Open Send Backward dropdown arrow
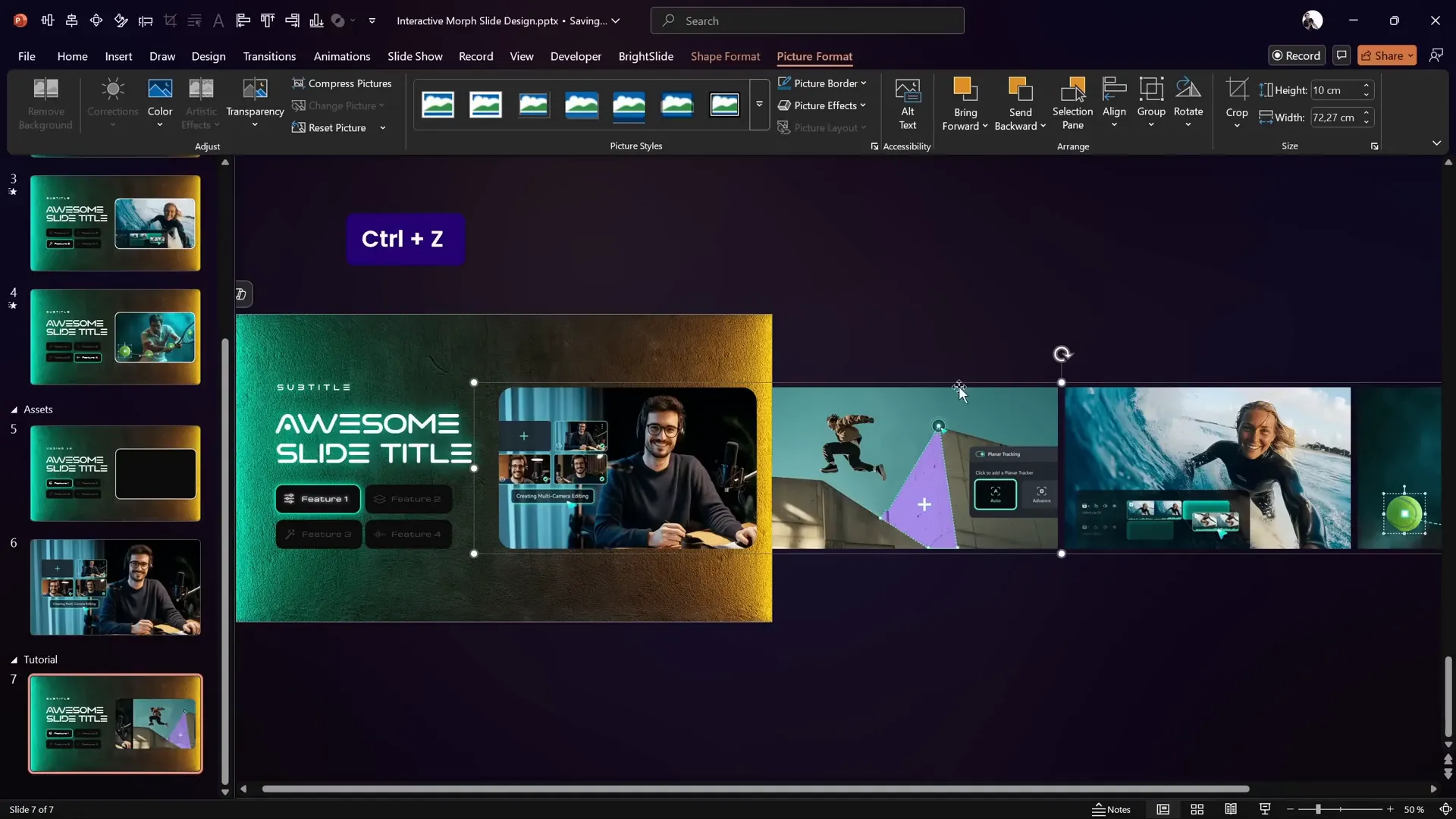 pyautogui.click(x=1043, y=126)
